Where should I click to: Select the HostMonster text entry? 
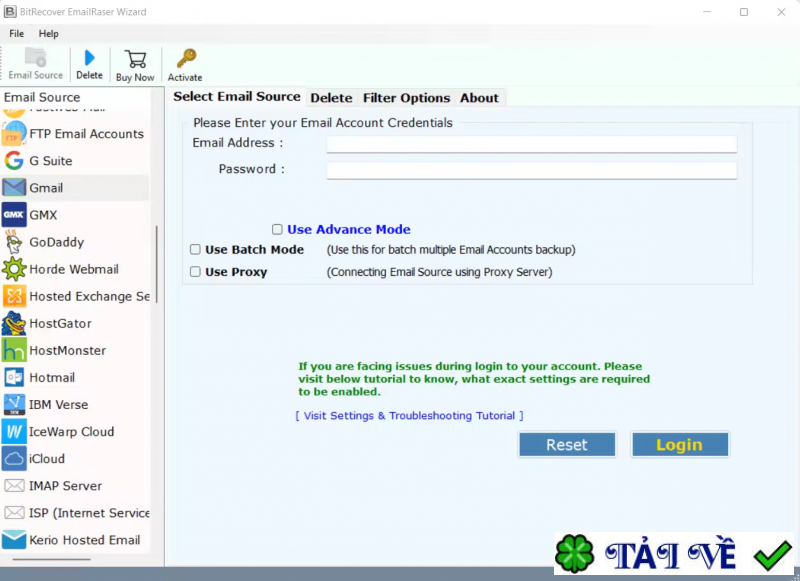coord(67,350)
